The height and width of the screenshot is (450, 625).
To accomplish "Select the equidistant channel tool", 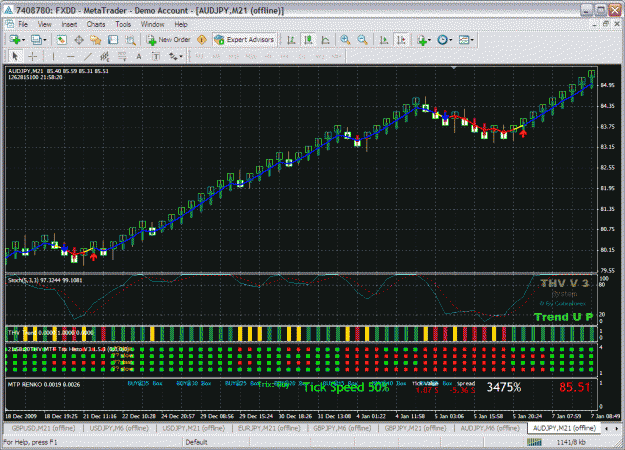I will (x=105, y=57).
